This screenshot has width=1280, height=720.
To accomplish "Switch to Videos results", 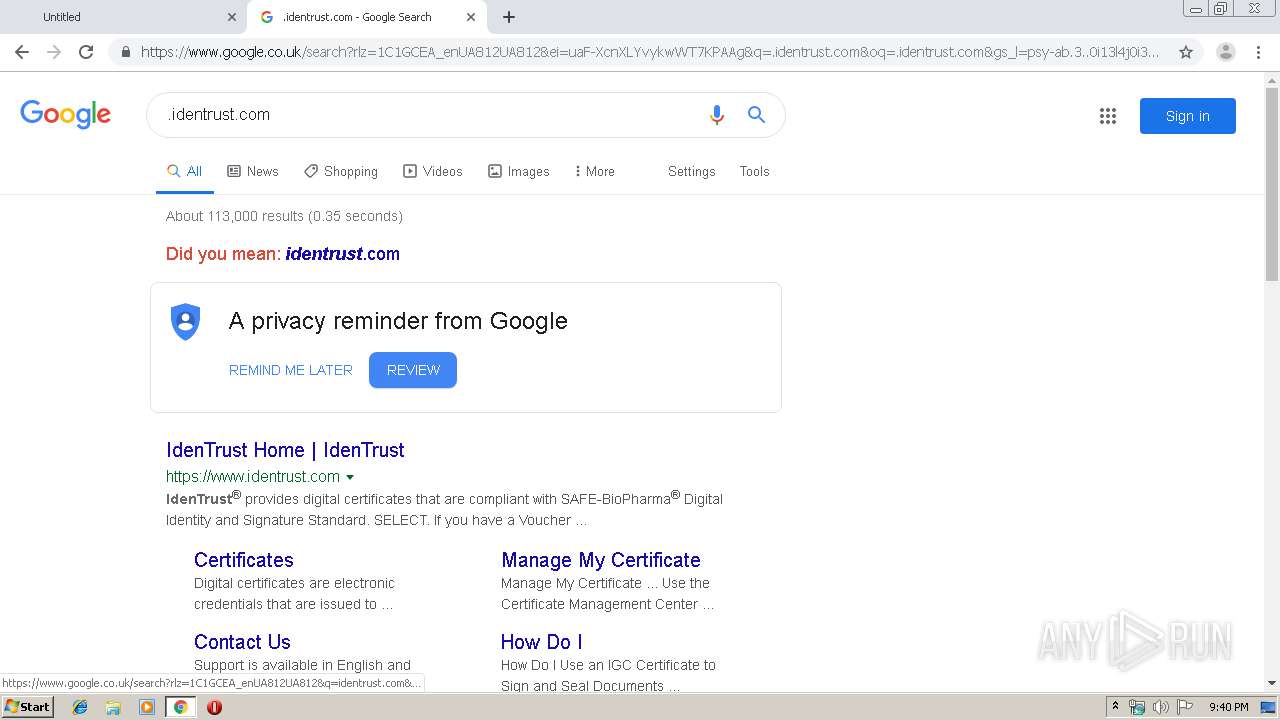I will (x=433, y=172).
